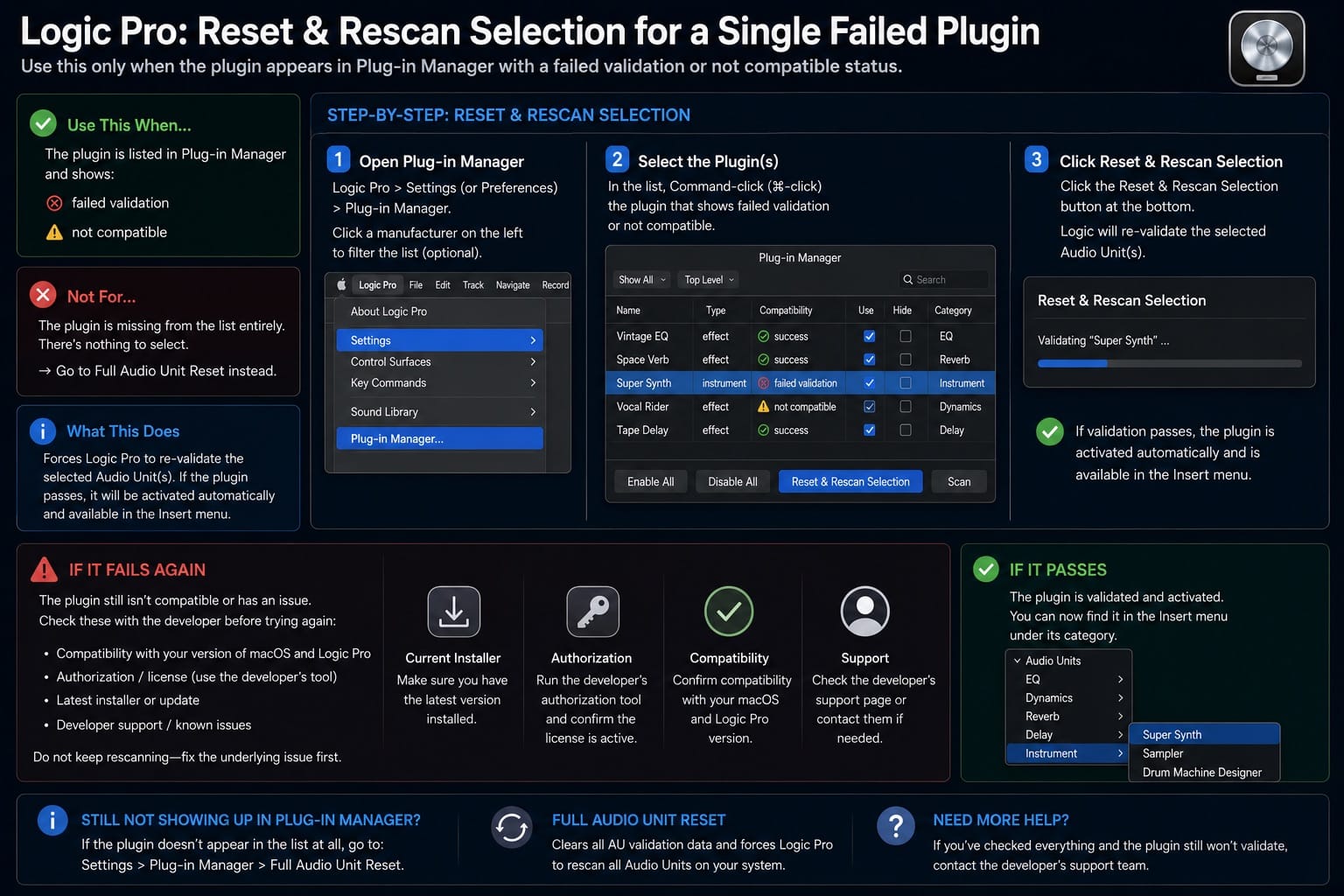Select Drum Machine Designer in the submenu
Viewport: 1344px width, 896px height.
(1204, 773)
